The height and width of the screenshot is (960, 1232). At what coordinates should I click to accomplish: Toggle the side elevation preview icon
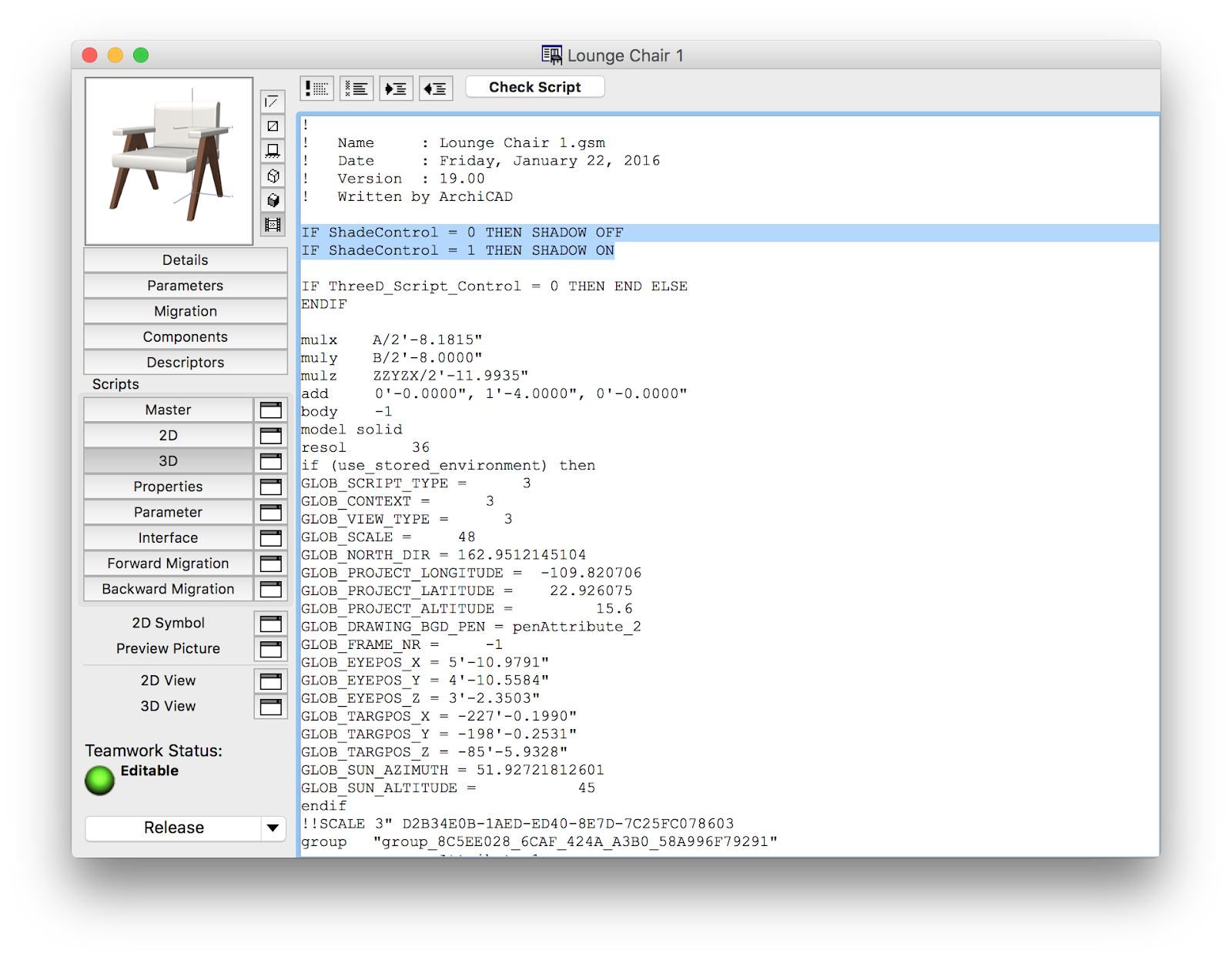273,151
